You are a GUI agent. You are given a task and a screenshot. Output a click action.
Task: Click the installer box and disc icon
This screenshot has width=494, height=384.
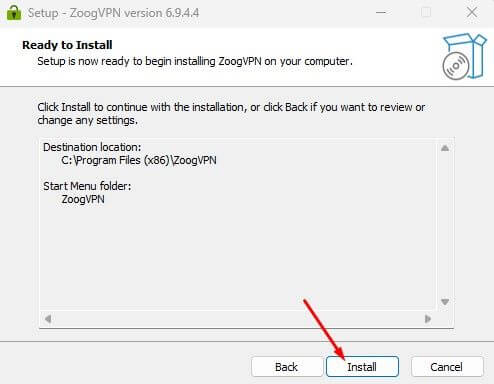tap(464, 56)
